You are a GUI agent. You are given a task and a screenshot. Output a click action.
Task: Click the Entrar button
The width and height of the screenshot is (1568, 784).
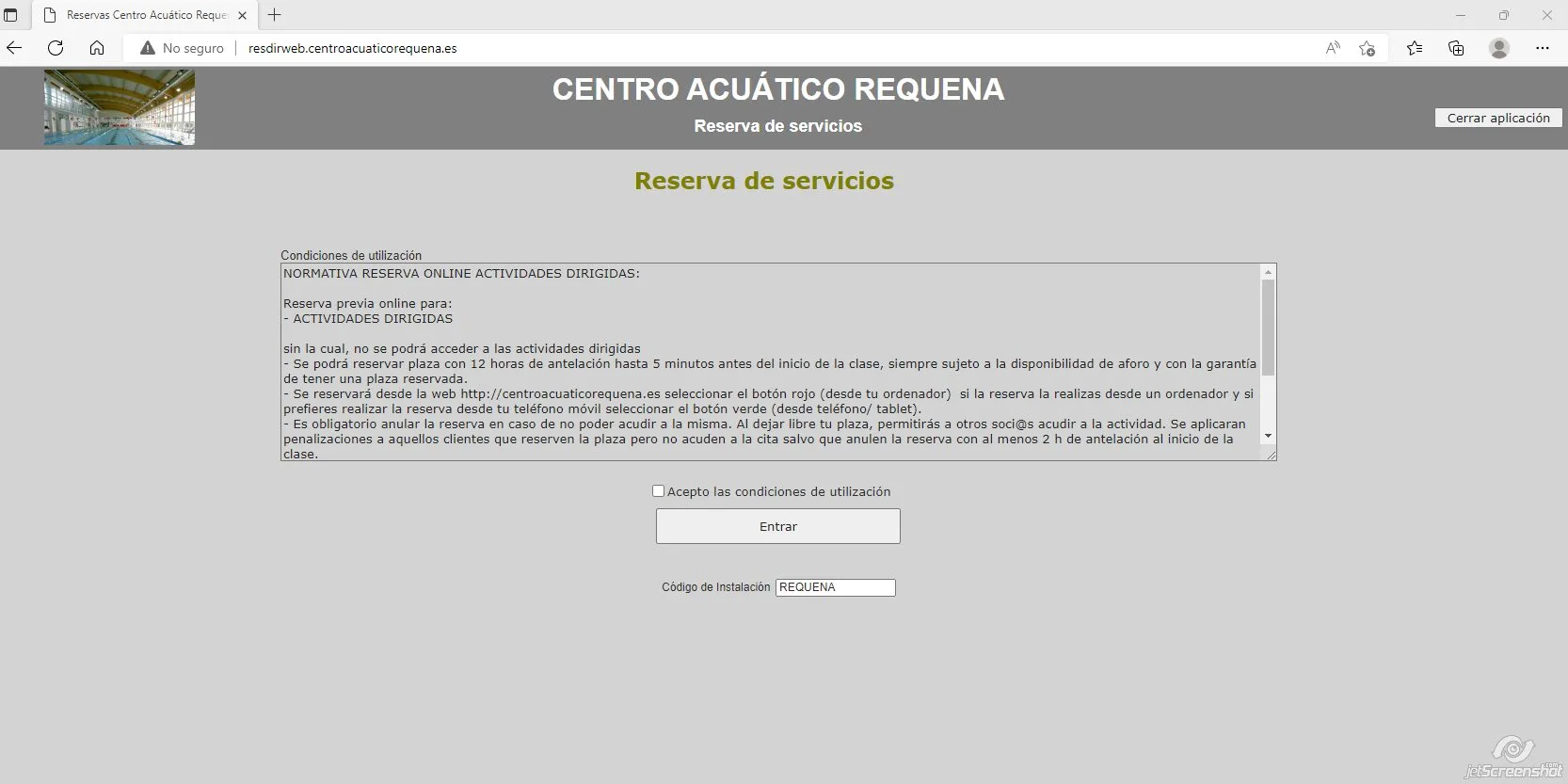click(778, 526)
